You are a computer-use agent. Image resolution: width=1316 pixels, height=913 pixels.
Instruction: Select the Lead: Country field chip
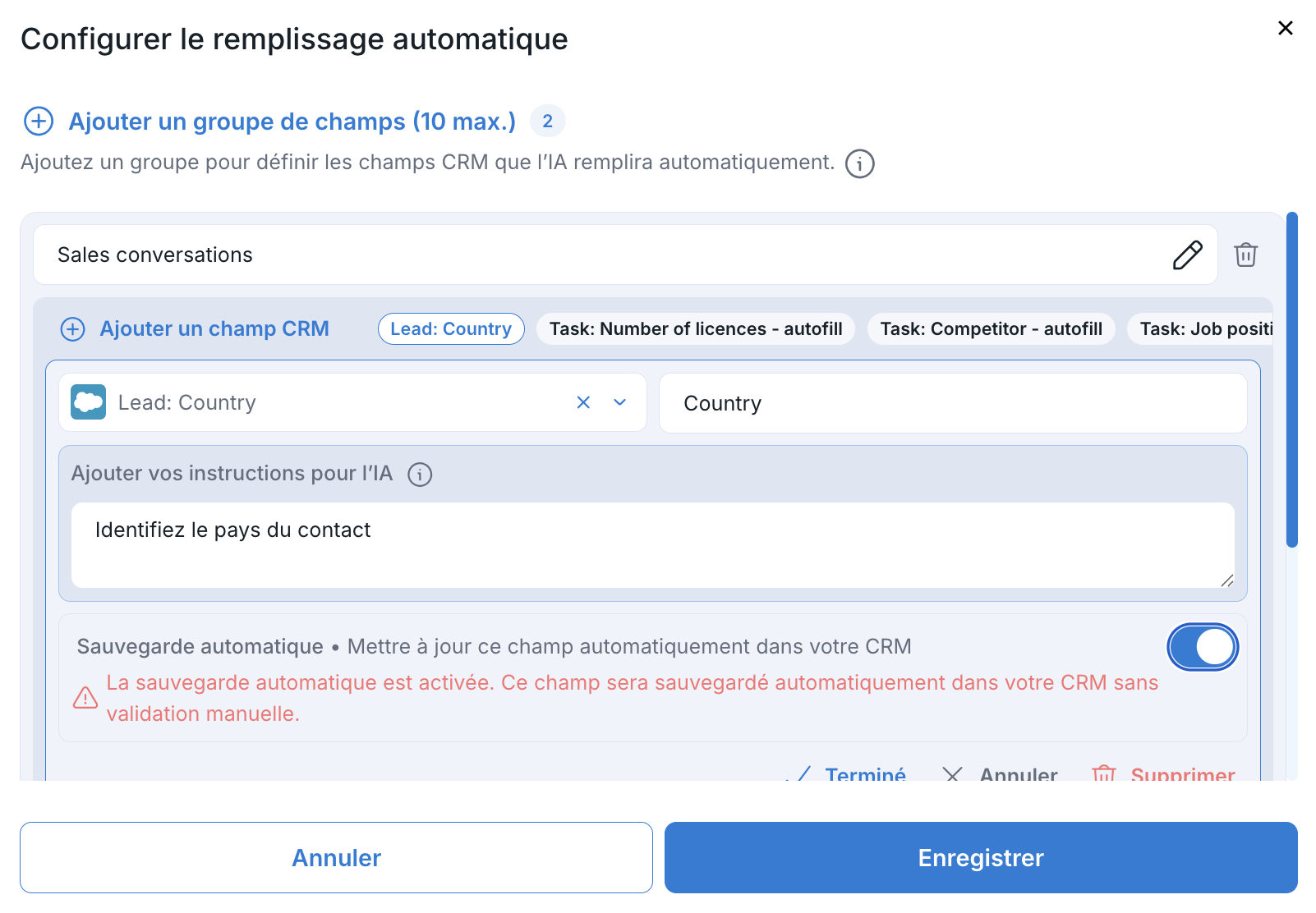451,329
